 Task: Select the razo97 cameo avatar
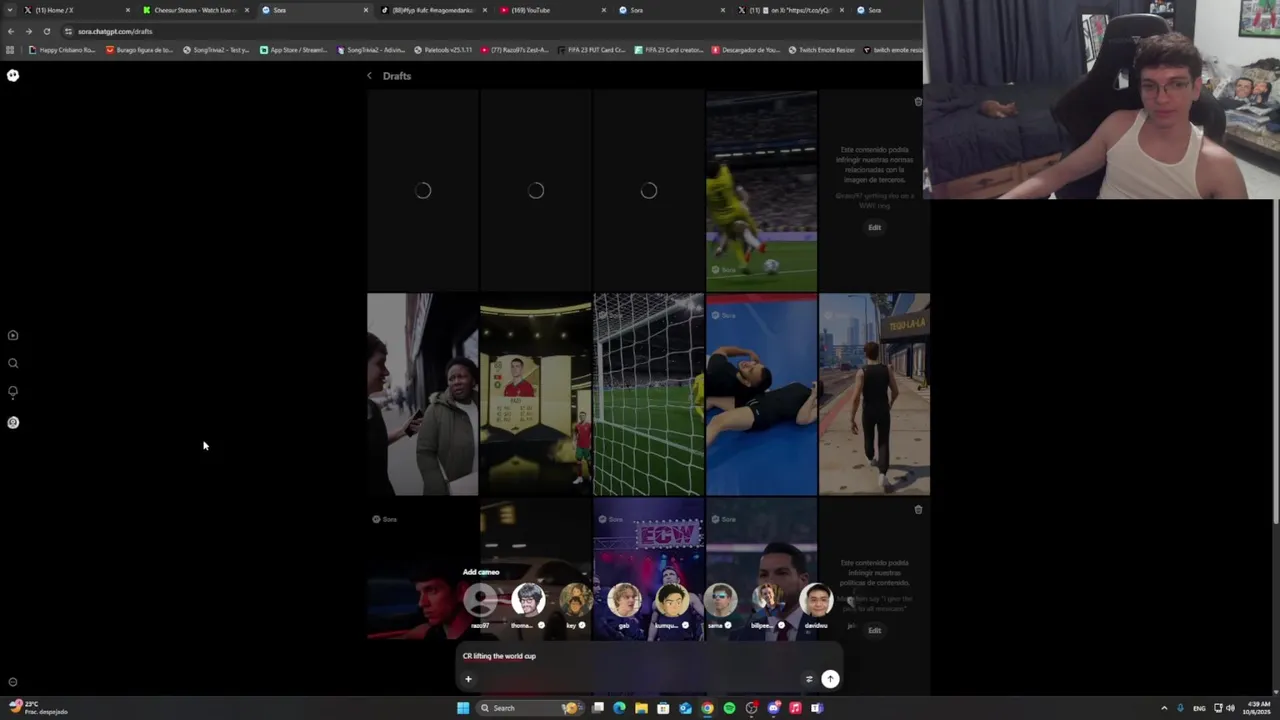coord(480,600)
